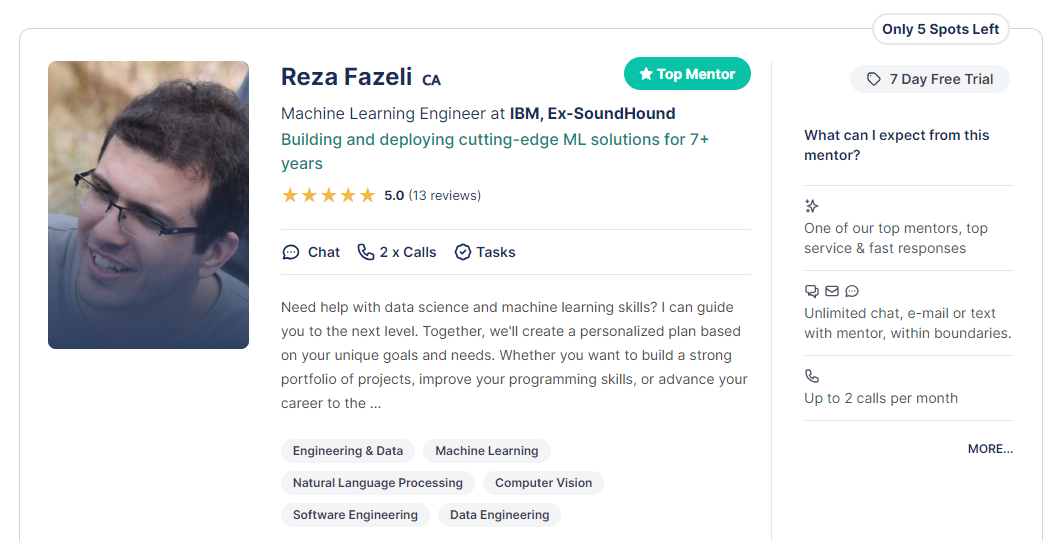
Task: Pick the Computer Vision tag
Action: pos(543,483)
